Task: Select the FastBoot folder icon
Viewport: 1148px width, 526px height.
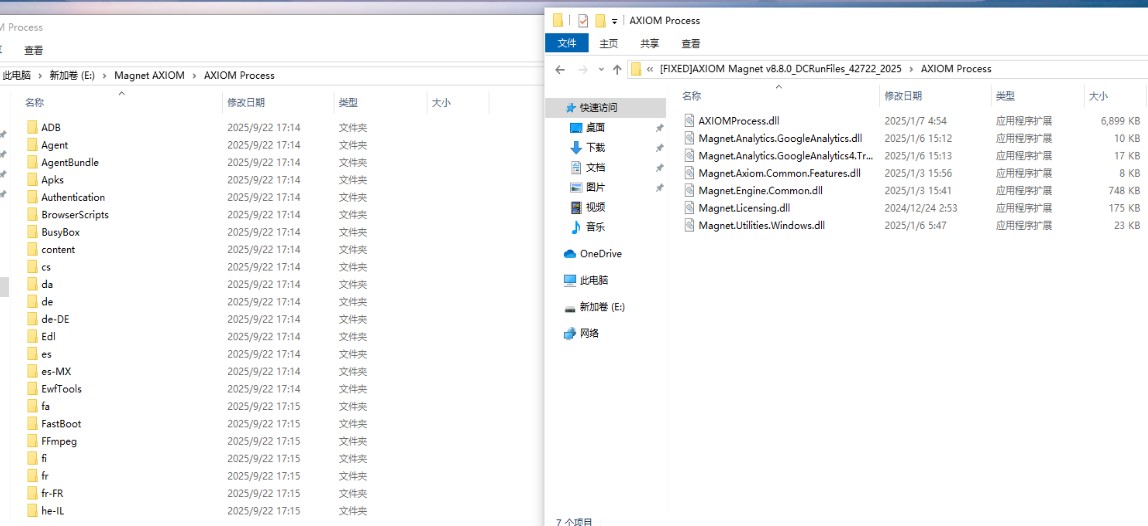Action: point(31,423)
